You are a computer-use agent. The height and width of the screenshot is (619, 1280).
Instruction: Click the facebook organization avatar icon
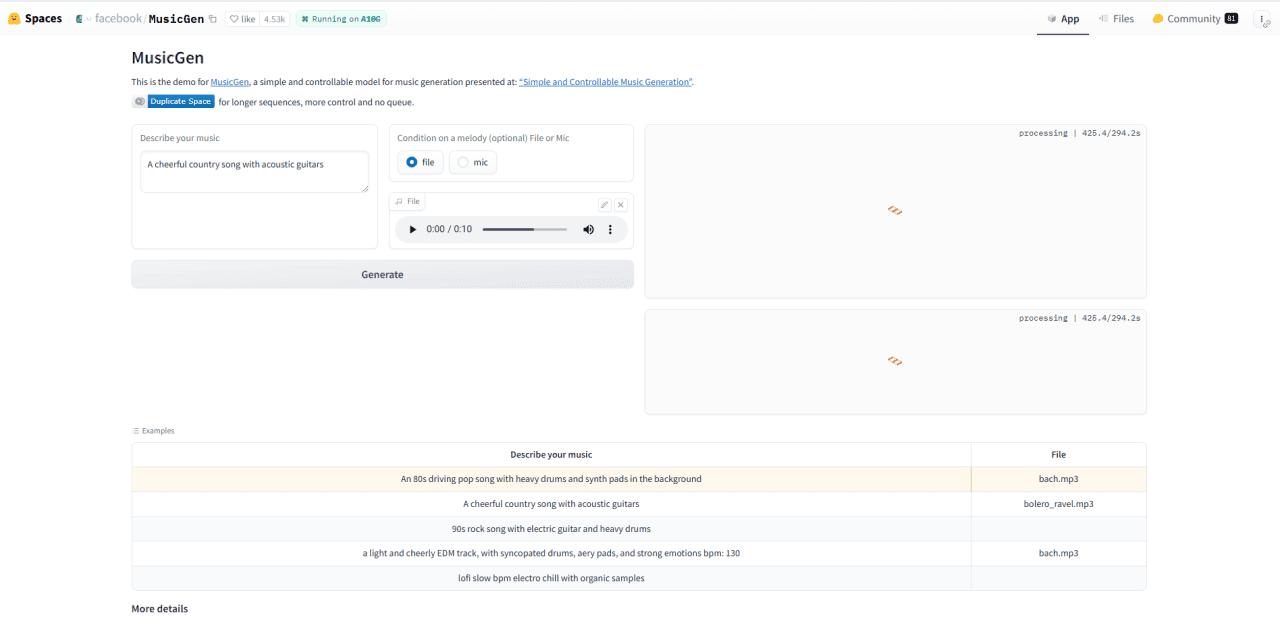point(79,19)
